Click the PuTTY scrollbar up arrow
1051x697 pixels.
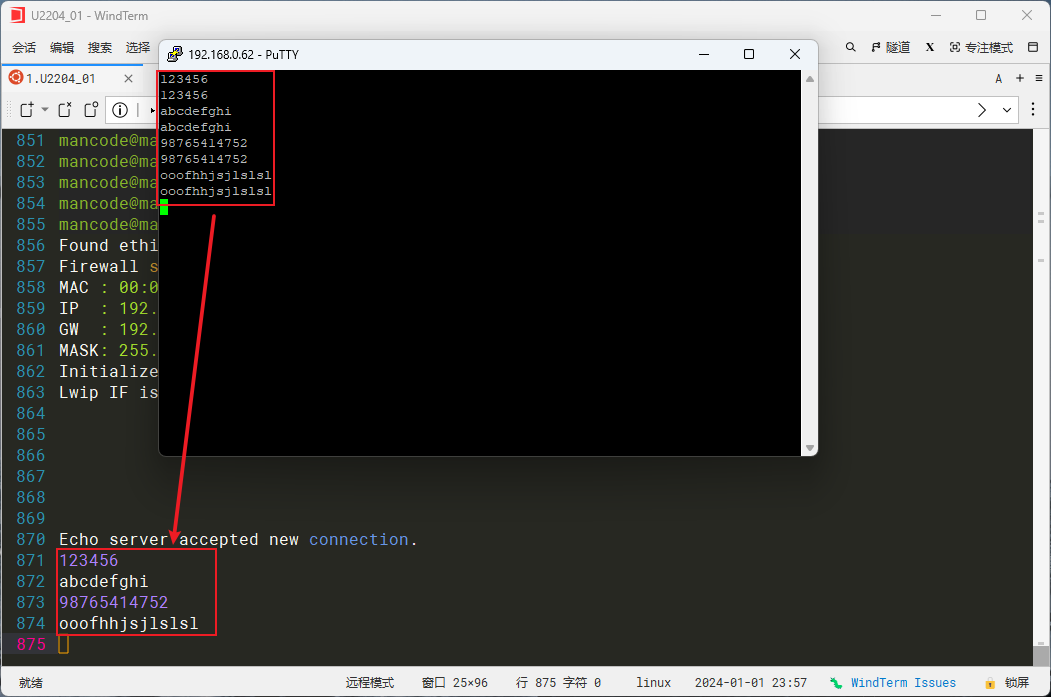[x=810, y=78]
